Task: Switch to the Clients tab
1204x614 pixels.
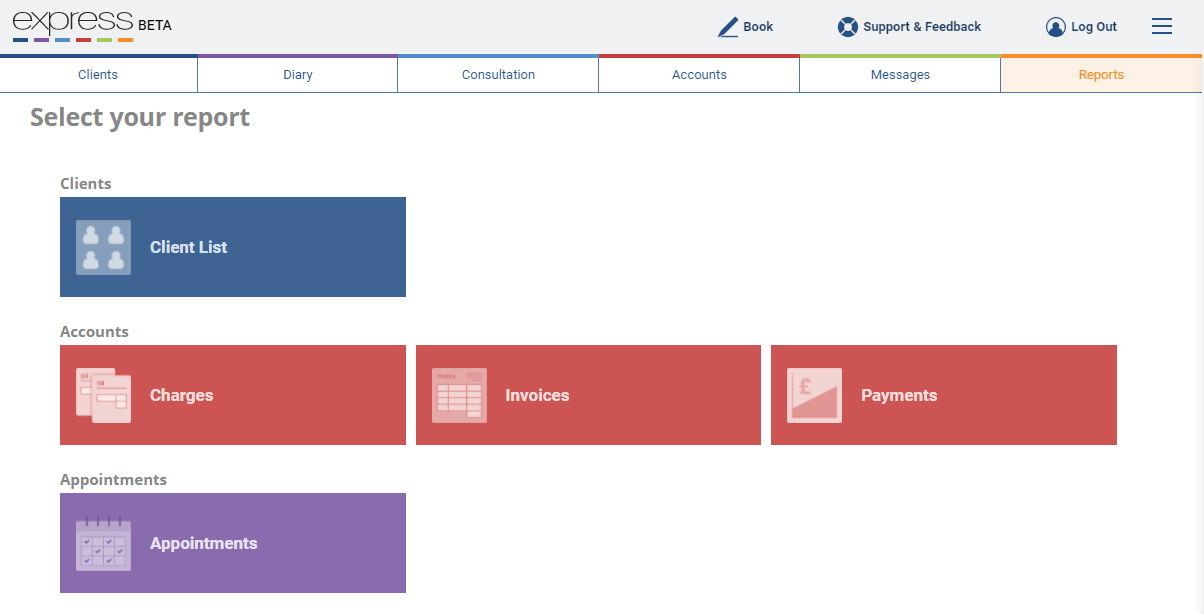Action: pyautogui.click(x=98, y=75)
